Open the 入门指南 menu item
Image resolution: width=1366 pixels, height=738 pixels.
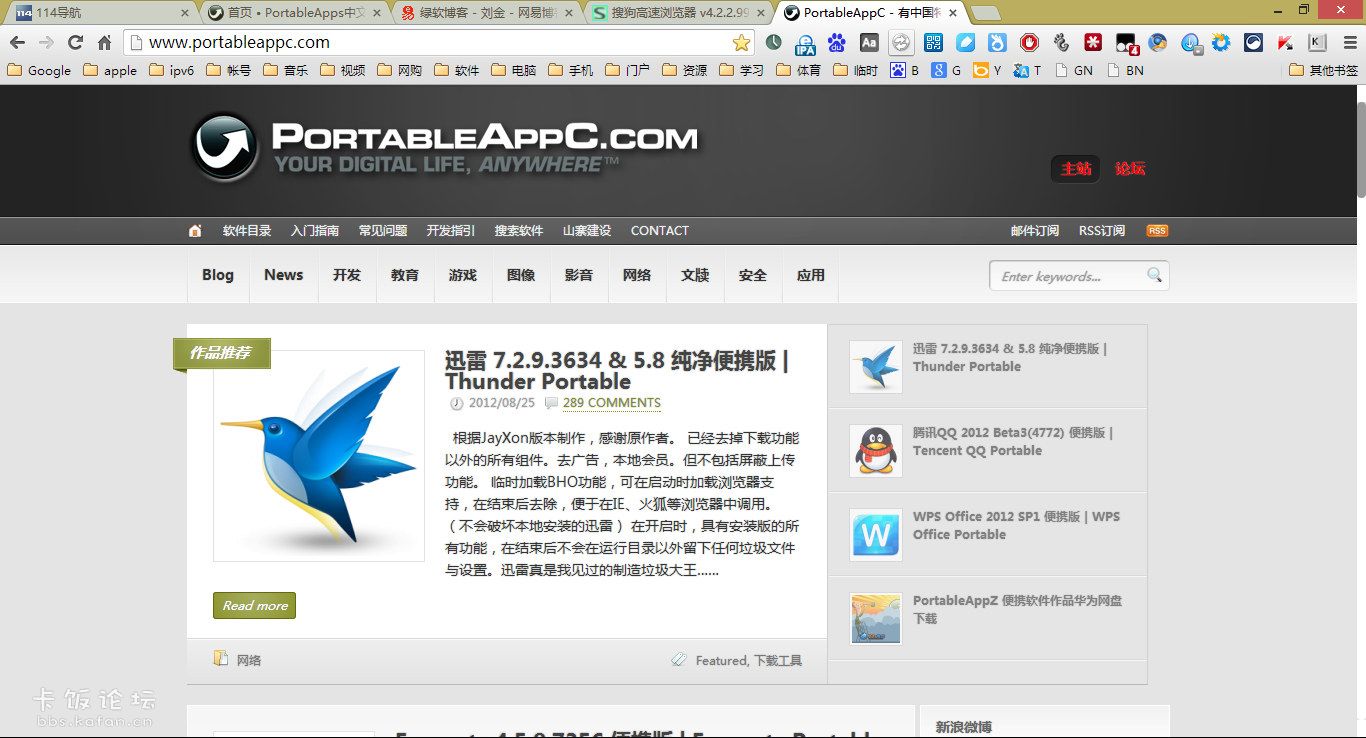point(315,231)
